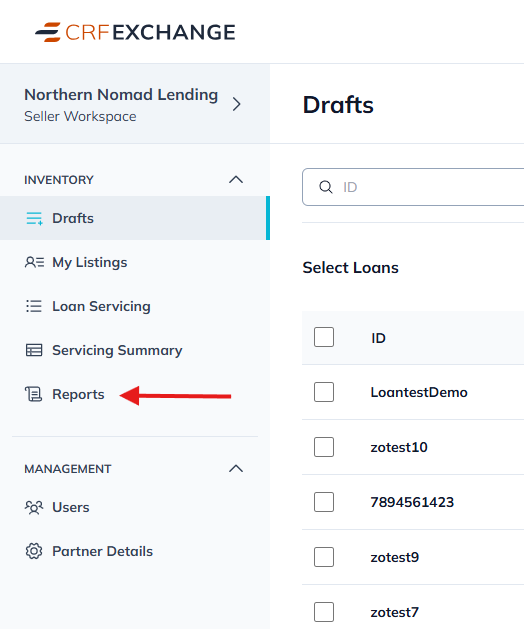
Task: Open the zotest9 loan link
Action: [395, 557]
